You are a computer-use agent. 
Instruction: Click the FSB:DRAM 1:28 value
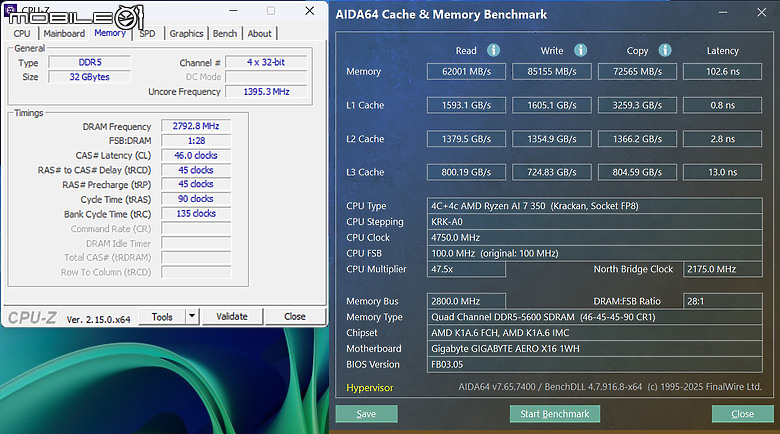[x=196, y=141]
